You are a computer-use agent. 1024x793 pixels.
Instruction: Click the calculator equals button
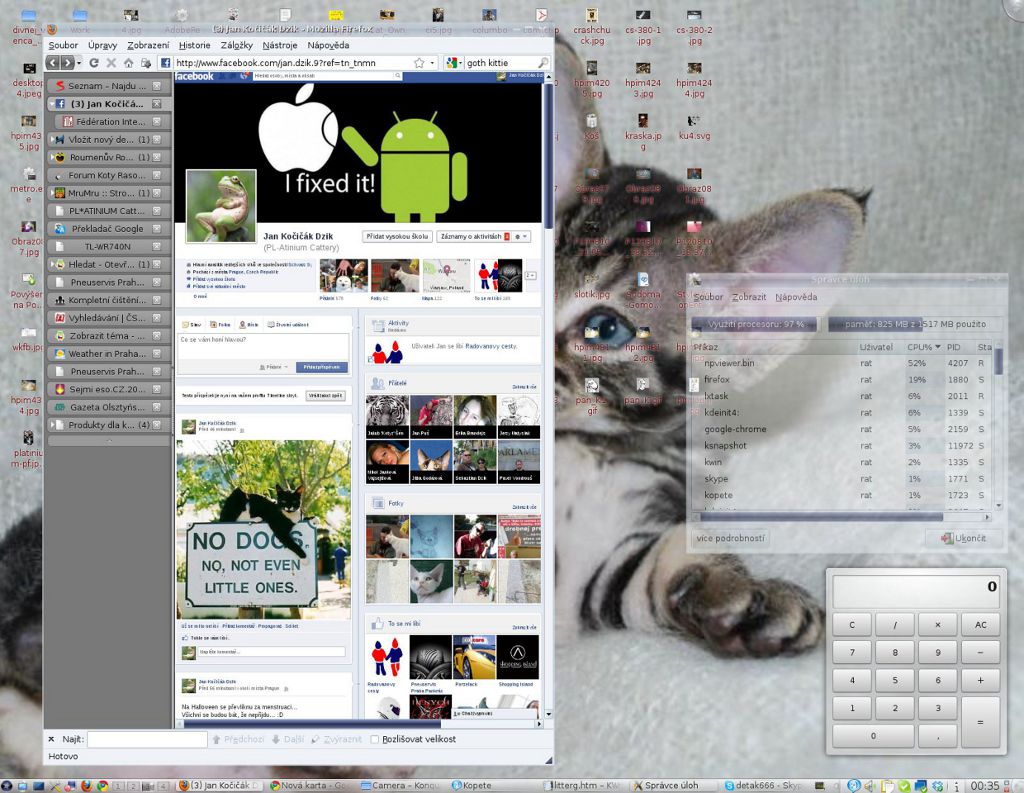click(980, 722)
